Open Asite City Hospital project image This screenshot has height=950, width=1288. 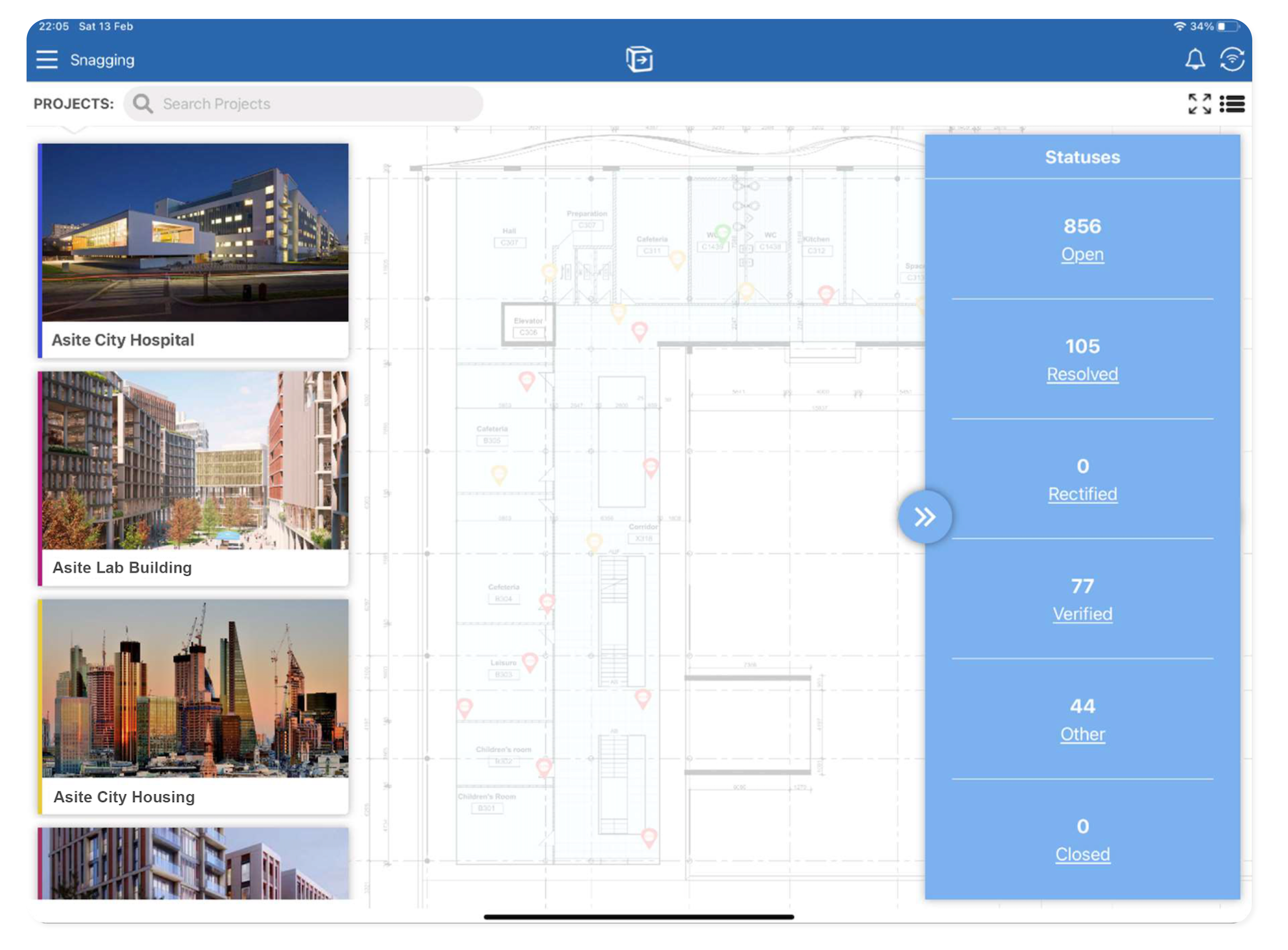point(196,233)
